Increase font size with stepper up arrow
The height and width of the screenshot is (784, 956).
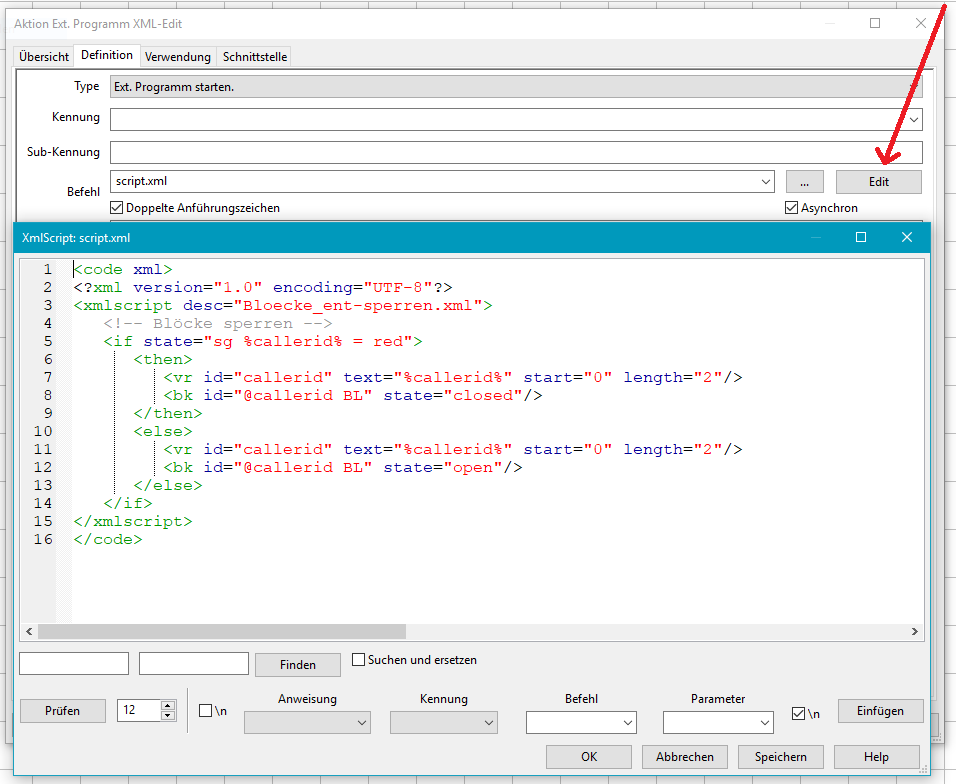pyautogui.click(x=167, y=706)
